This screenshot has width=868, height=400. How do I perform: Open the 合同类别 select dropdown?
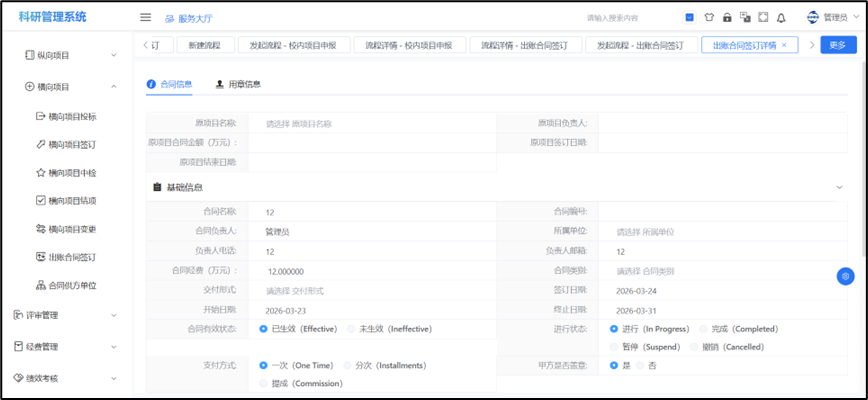pos(720,271)
